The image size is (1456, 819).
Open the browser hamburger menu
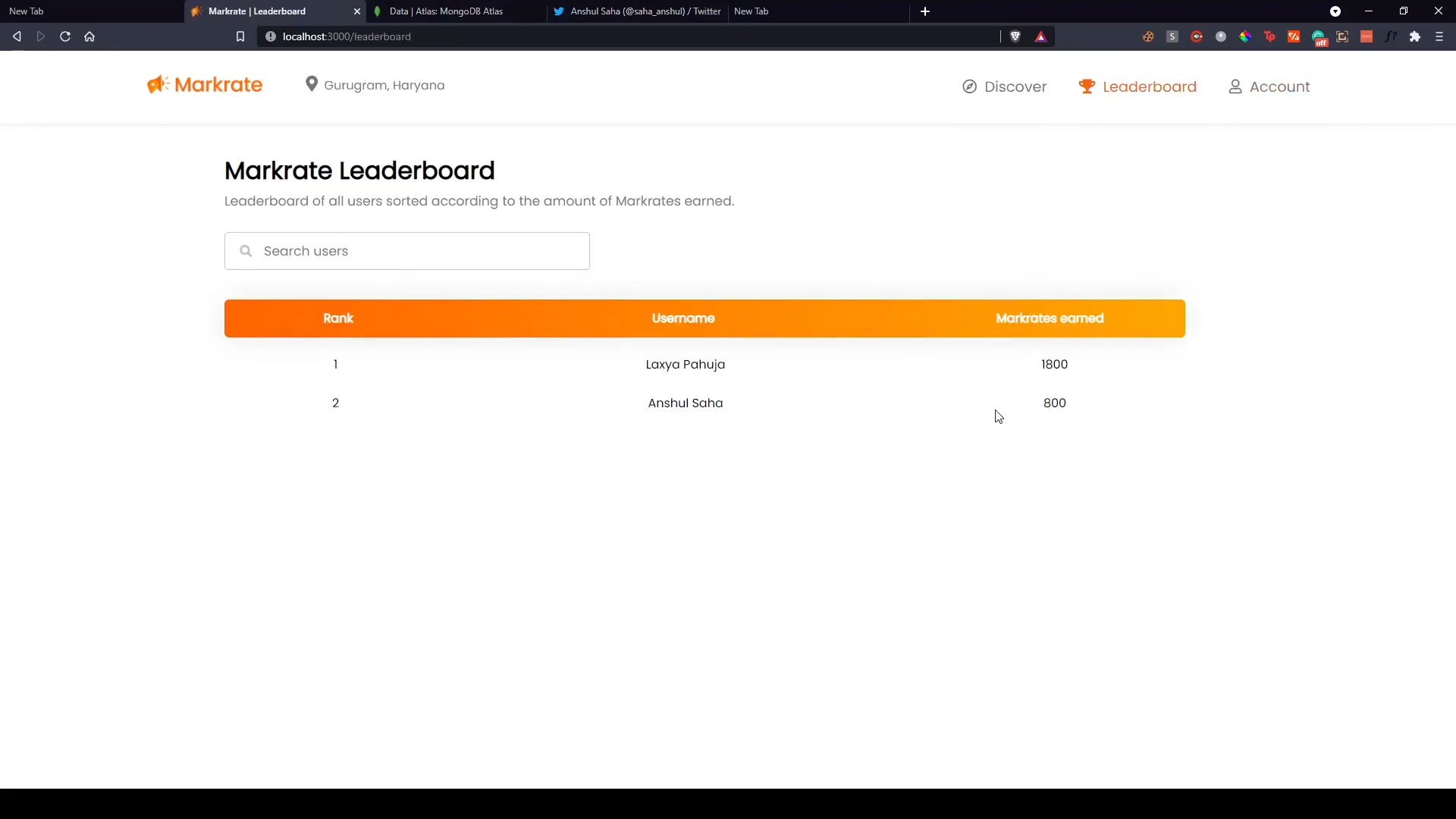click(x=1439, y=36)
